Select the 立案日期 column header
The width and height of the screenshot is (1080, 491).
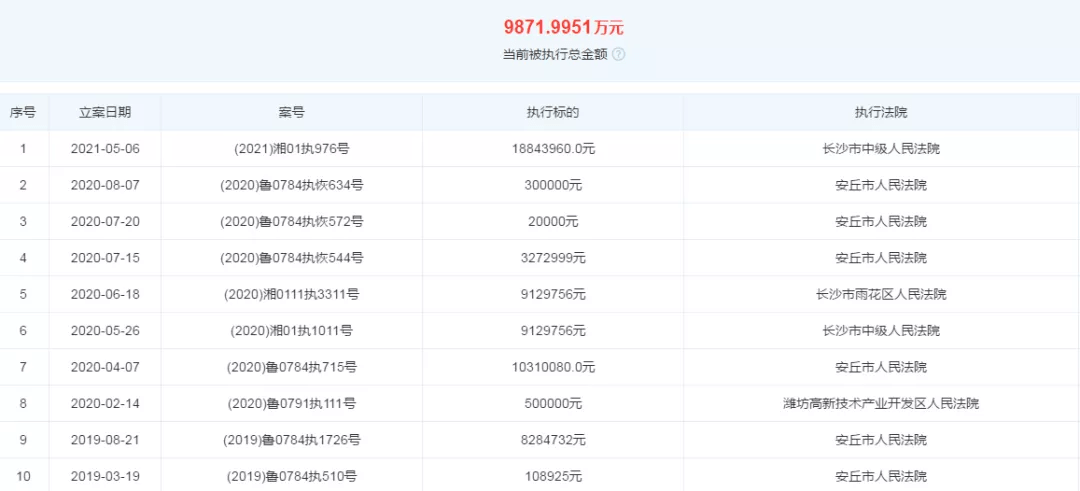(x=105, y=113)
